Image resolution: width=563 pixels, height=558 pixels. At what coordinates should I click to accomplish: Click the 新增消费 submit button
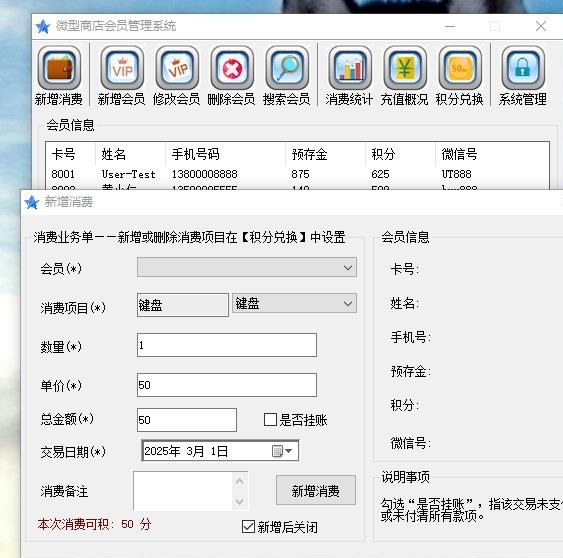coord(316,490)
